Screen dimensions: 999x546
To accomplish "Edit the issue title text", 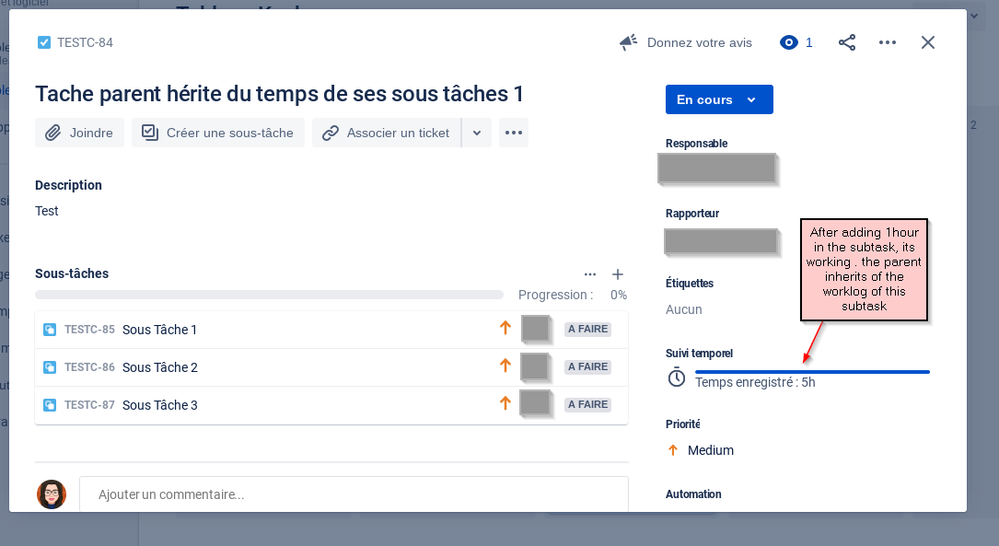I will pyautogui.click(x=279, y=94).
